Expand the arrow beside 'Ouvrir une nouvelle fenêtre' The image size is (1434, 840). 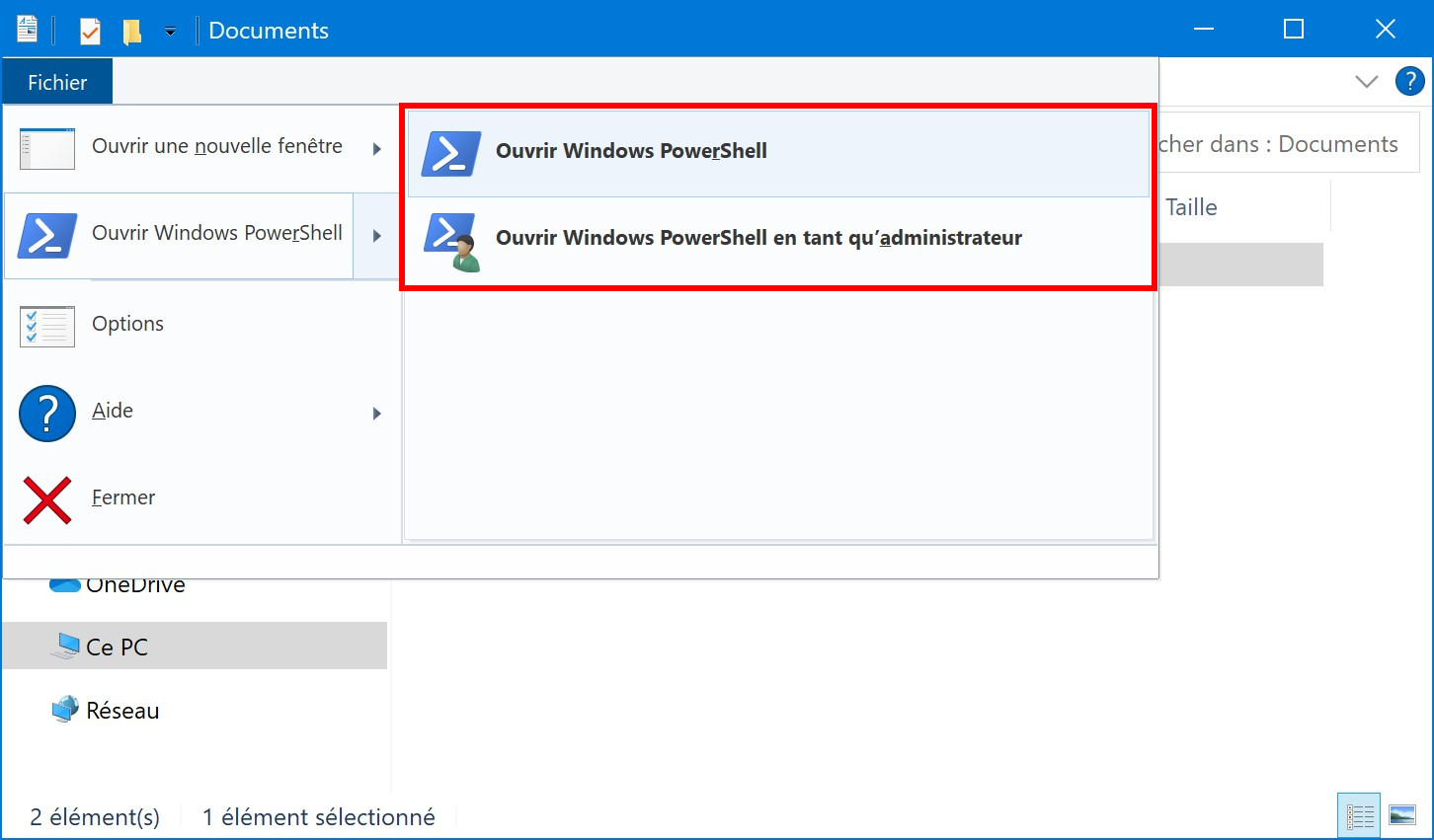[376, 149]
